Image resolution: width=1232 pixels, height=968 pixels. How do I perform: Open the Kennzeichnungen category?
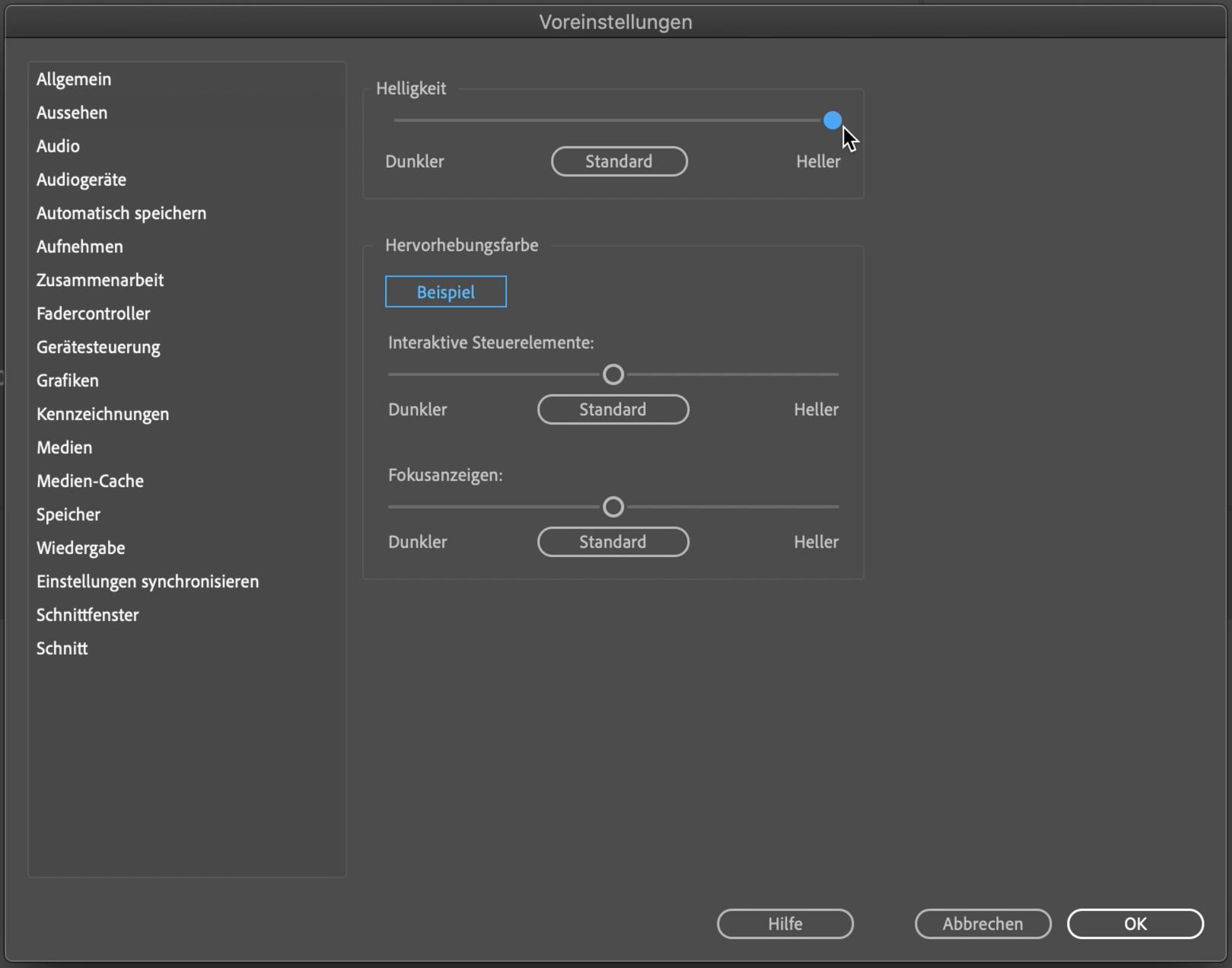coord(103,414)
